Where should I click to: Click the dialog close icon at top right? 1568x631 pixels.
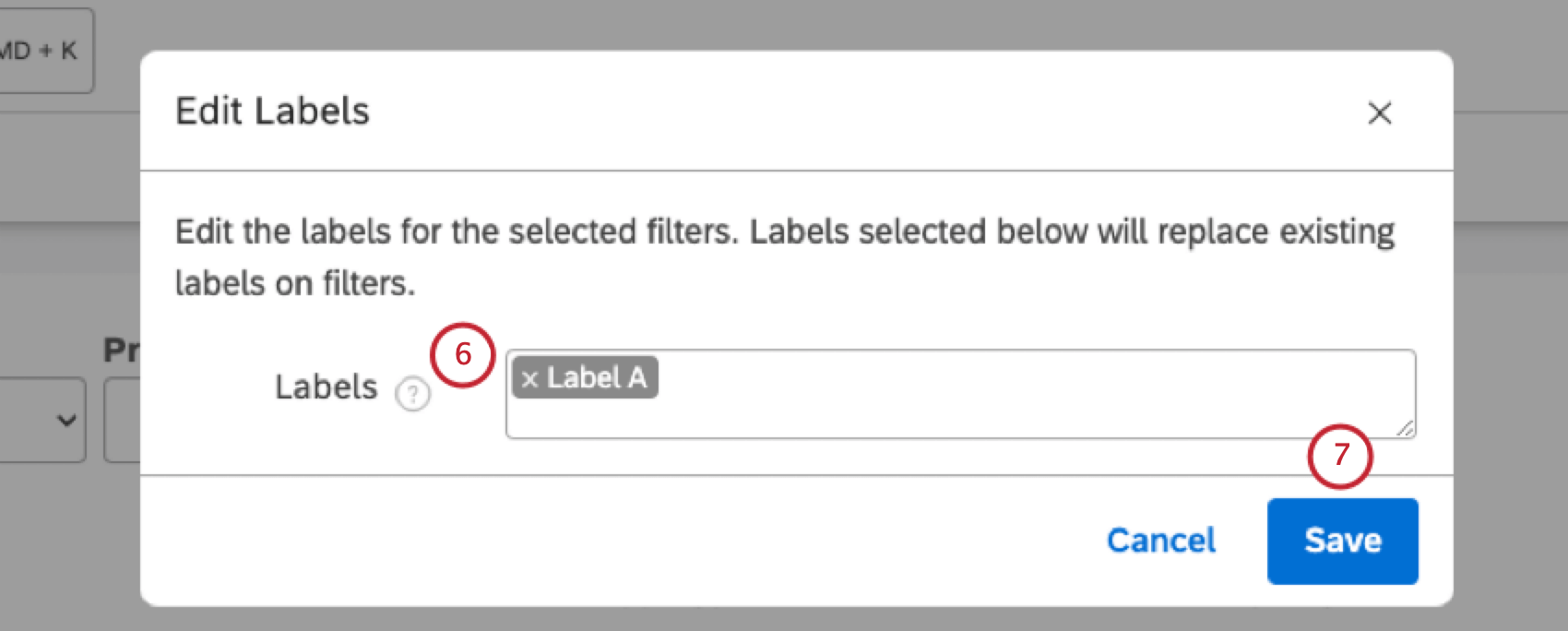coord(1379,113)
